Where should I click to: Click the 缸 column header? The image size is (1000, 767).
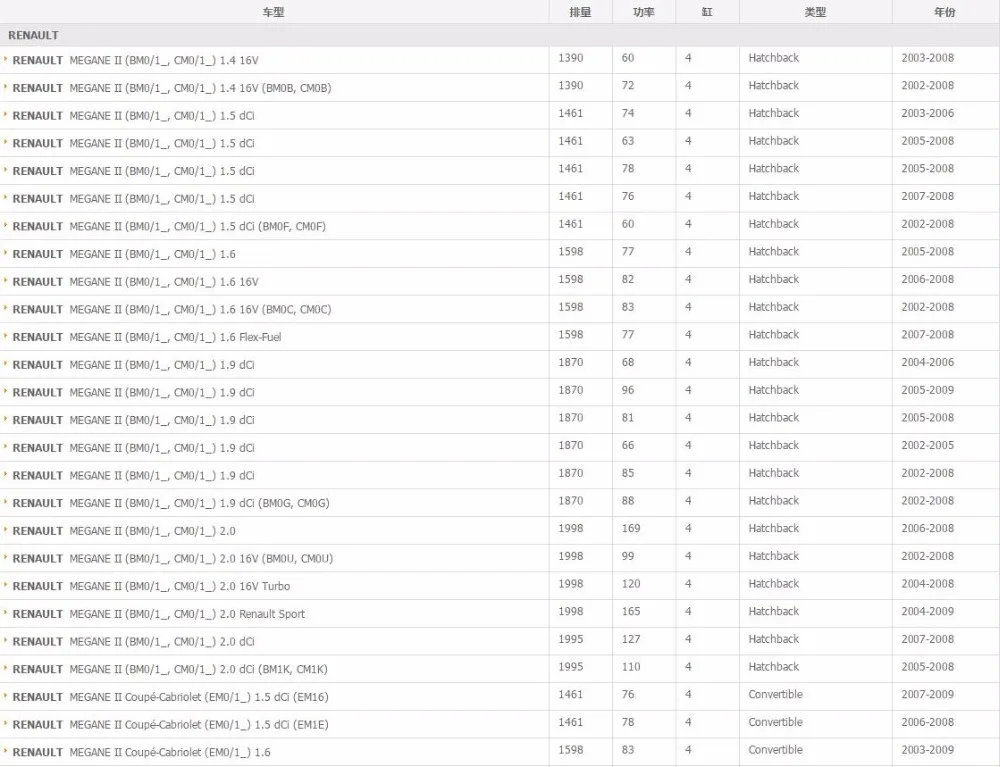[x=707, y=12]
